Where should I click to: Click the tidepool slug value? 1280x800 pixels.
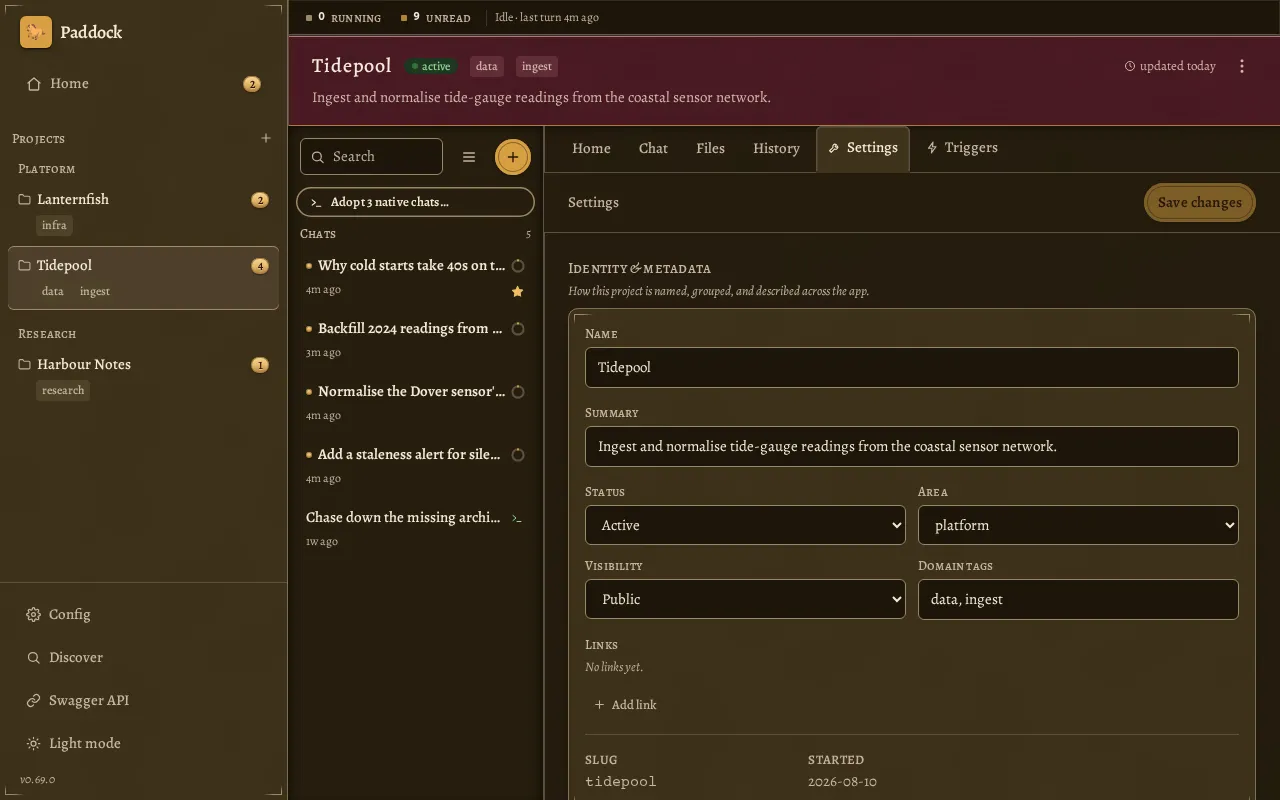(x=621, y=782)
